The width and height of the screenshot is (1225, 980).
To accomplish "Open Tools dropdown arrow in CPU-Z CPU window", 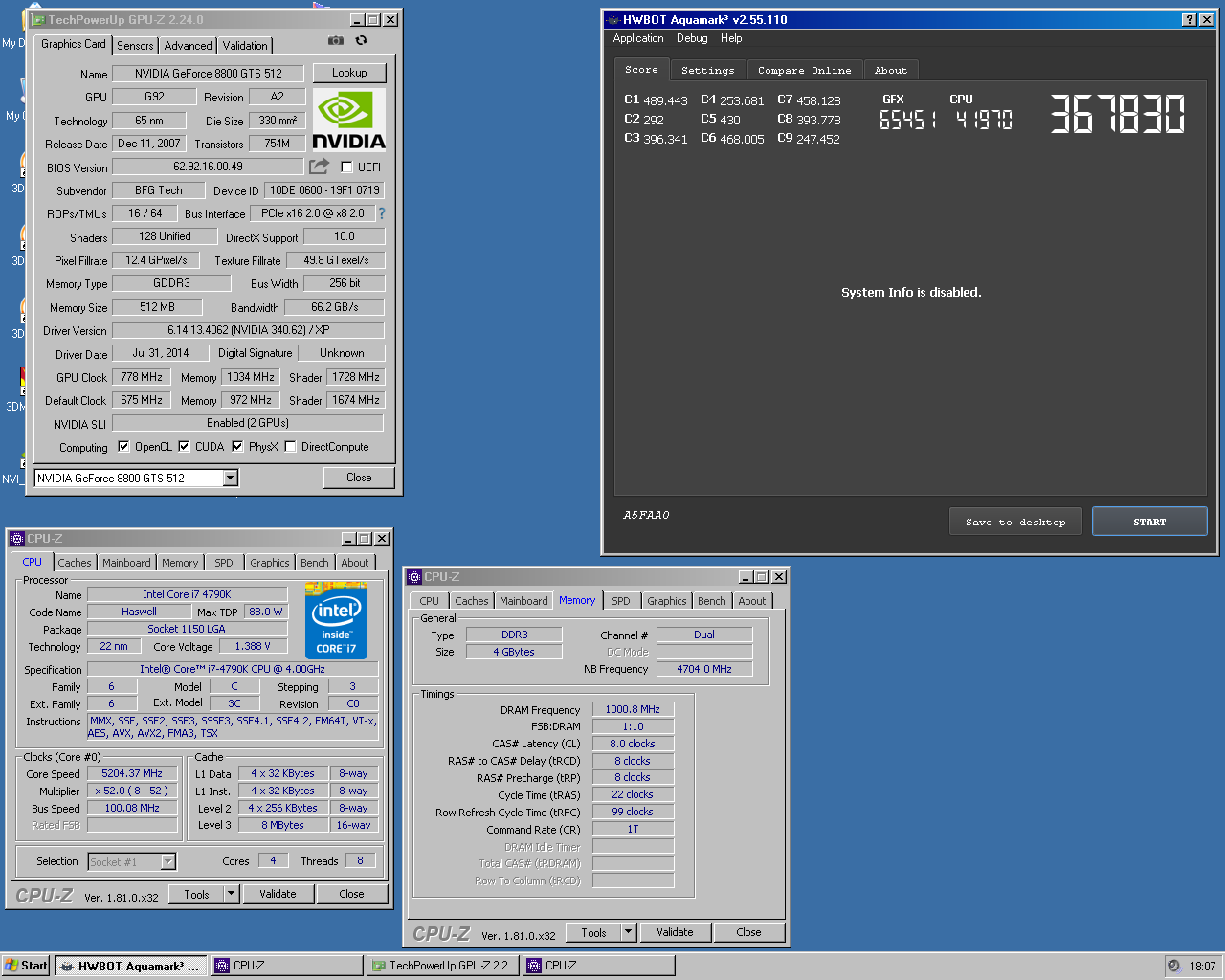I will click(x=231, y=894).
